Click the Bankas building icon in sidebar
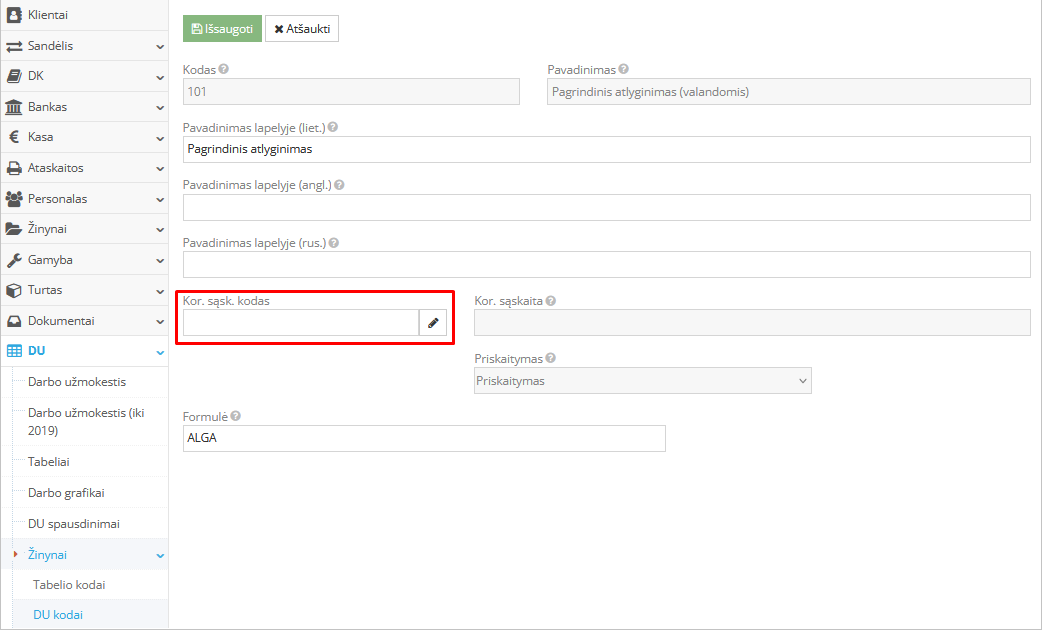 click(x=14, y=107)
